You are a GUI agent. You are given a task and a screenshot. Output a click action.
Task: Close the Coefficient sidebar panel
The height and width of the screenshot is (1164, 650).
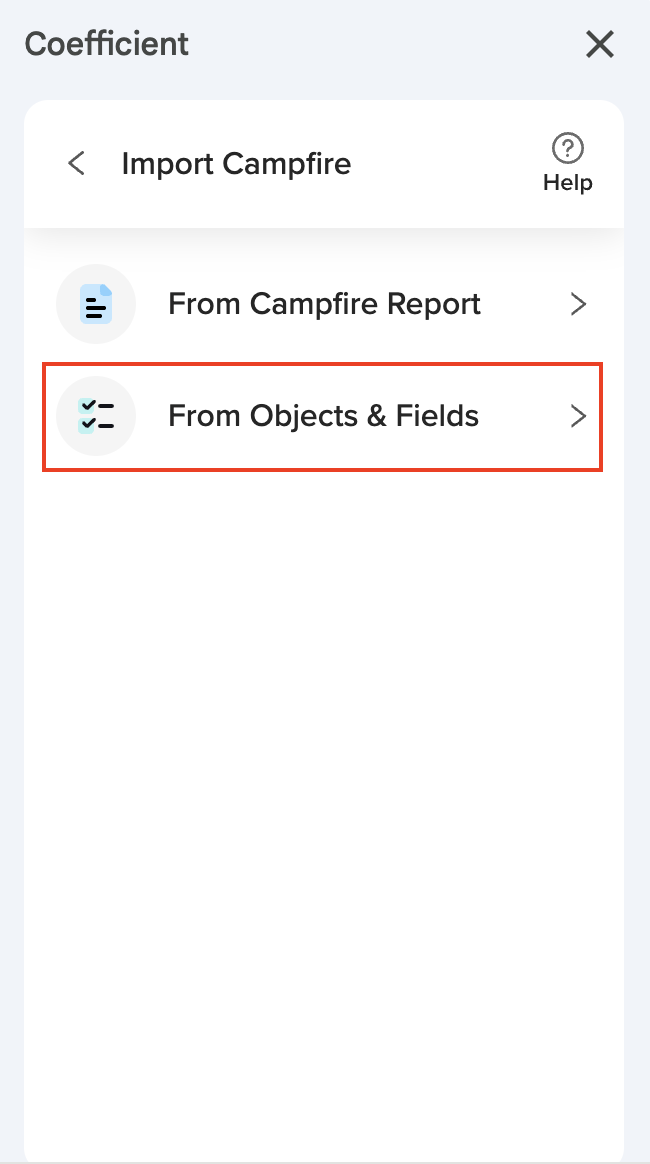pyautogui.click(x=600, y=44)
